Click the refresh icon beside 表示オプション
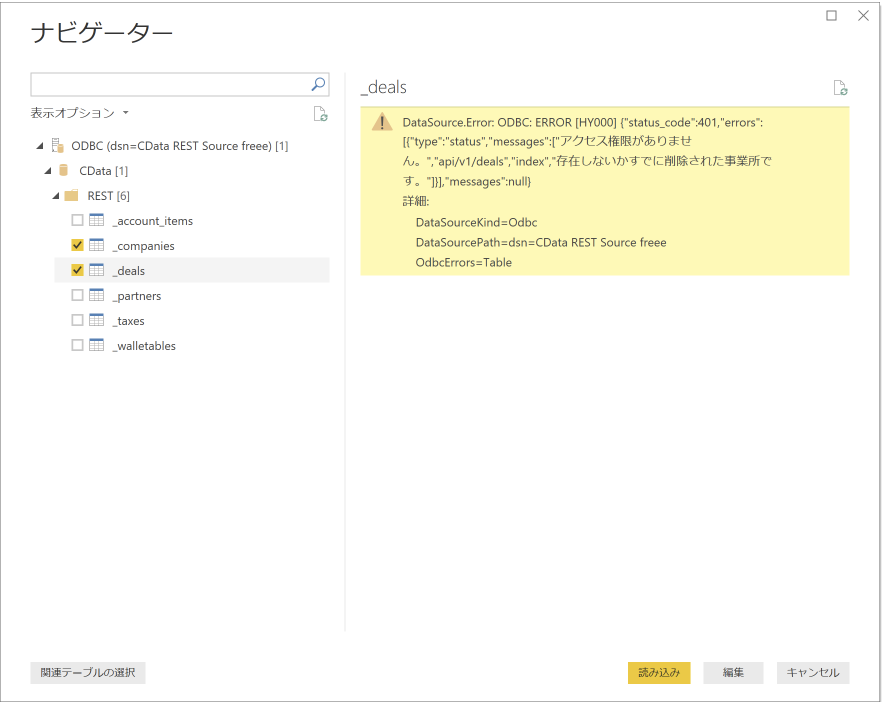Viewport: 882px width, 702px height. 320,113
